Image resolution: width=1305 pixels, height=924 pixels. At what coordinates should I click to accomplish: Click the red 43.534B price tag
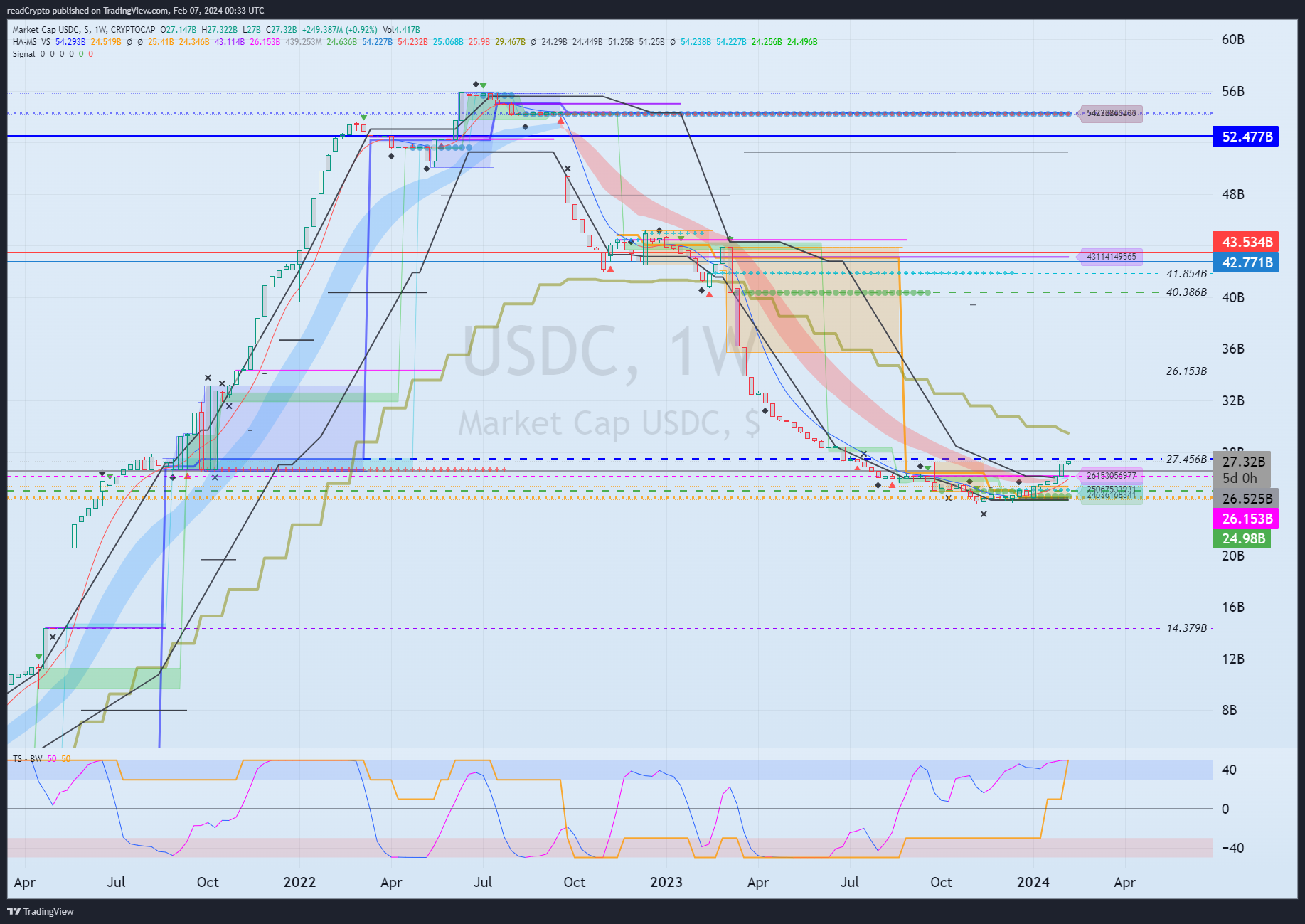(1245, 242)
